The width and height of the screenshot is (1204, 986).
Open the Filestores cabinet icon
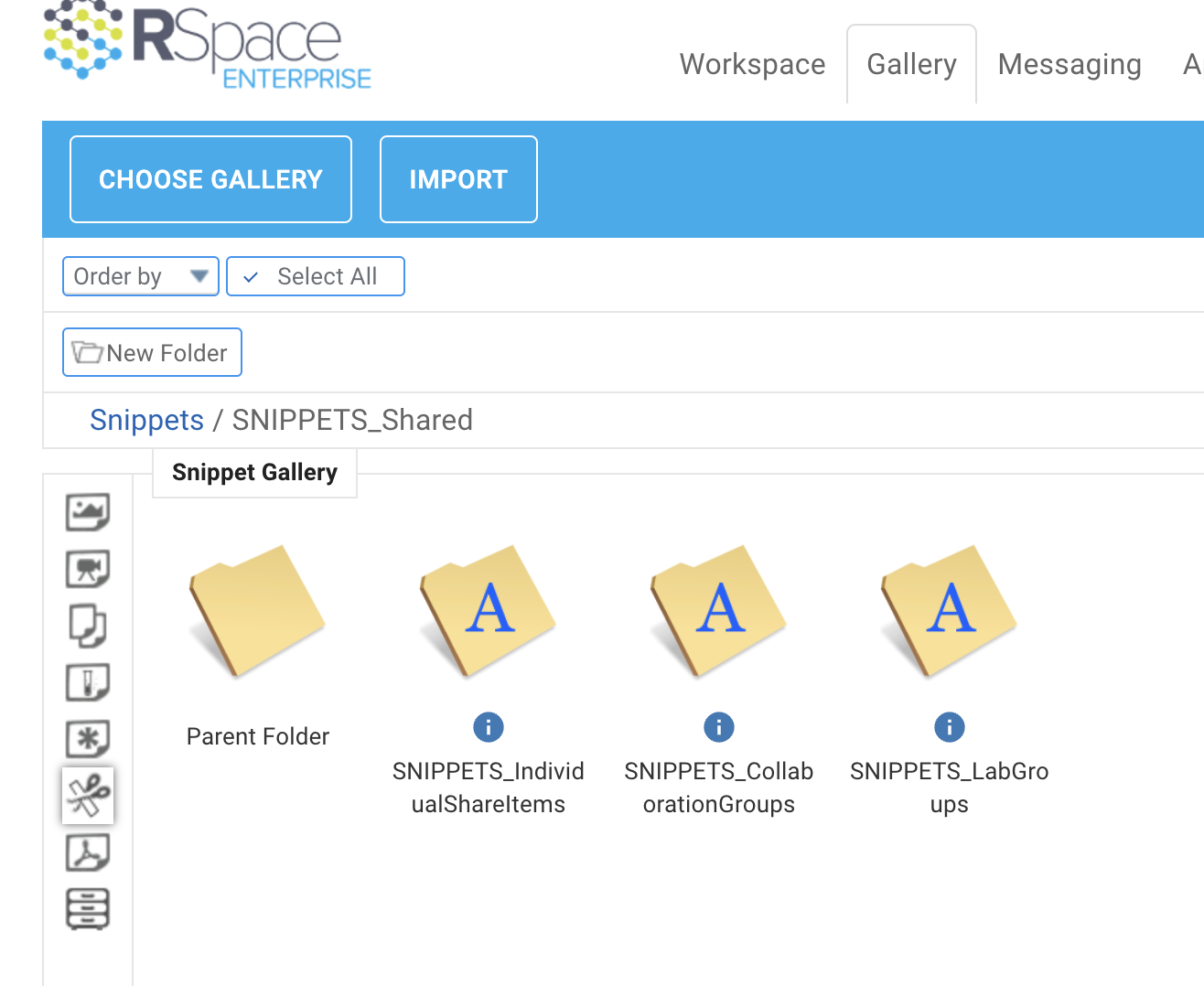(88, 909)
